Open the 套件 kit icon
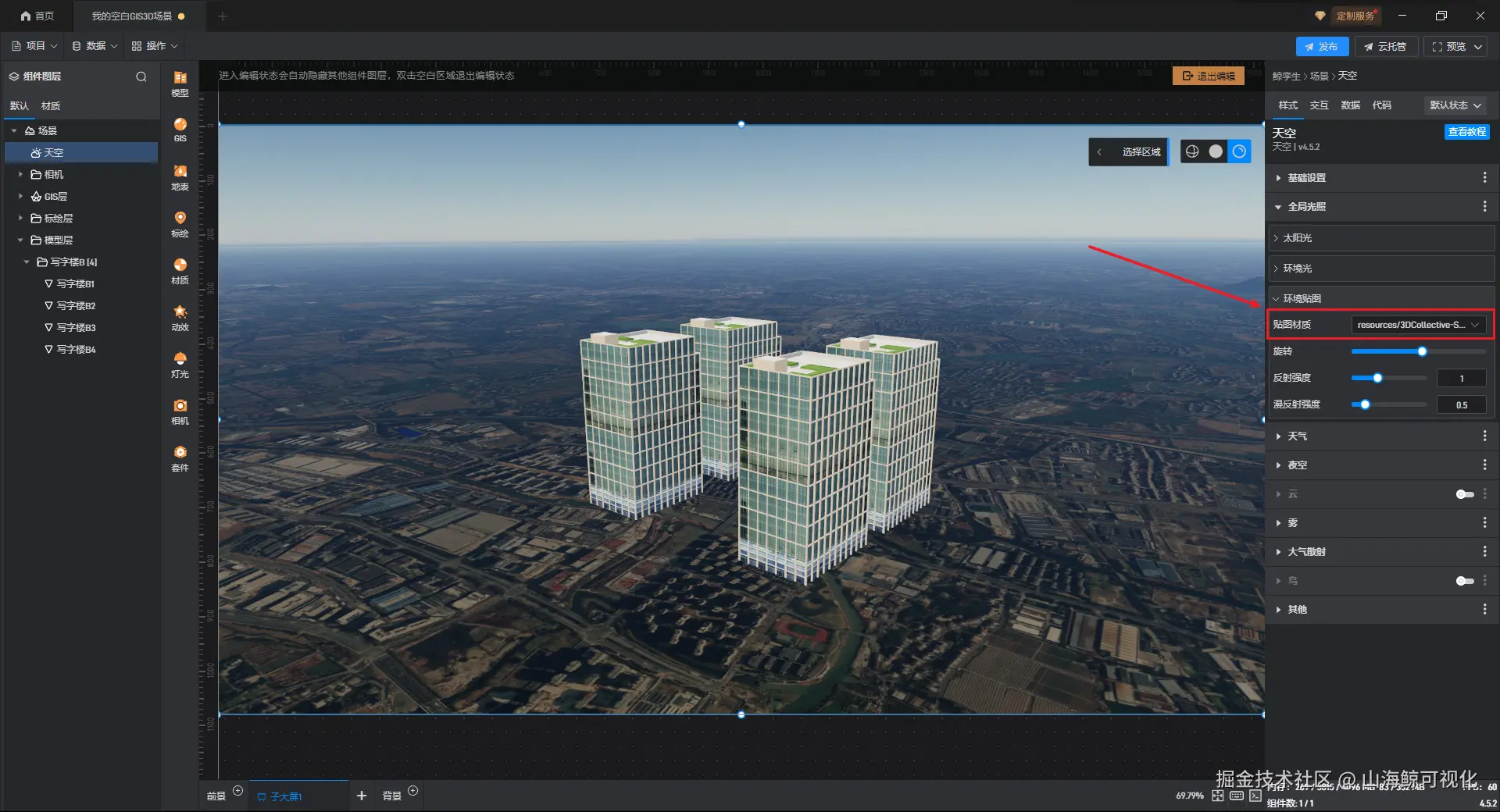 [x=180, y=458]
